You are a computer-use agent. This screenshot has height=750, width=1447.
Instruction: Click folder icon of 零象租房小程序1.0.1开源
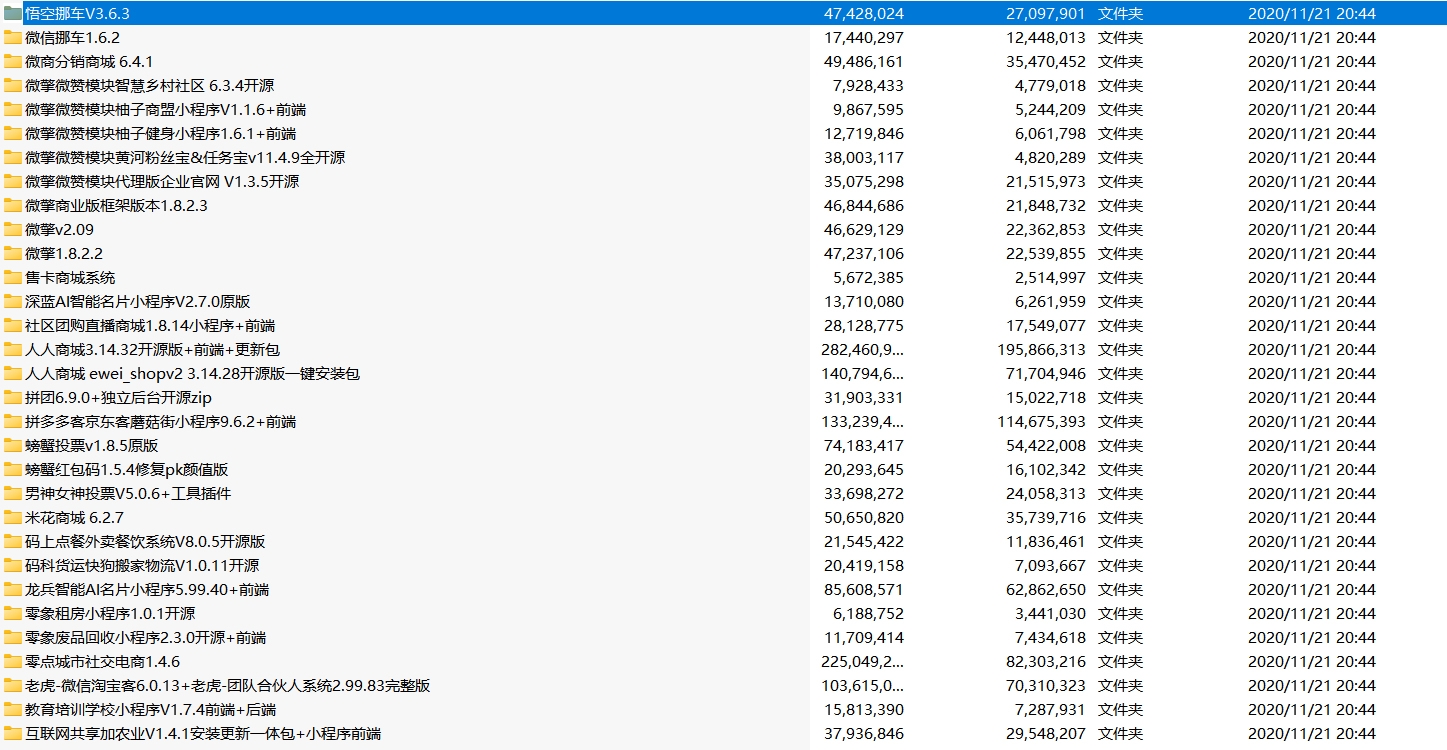click(12, 614)
